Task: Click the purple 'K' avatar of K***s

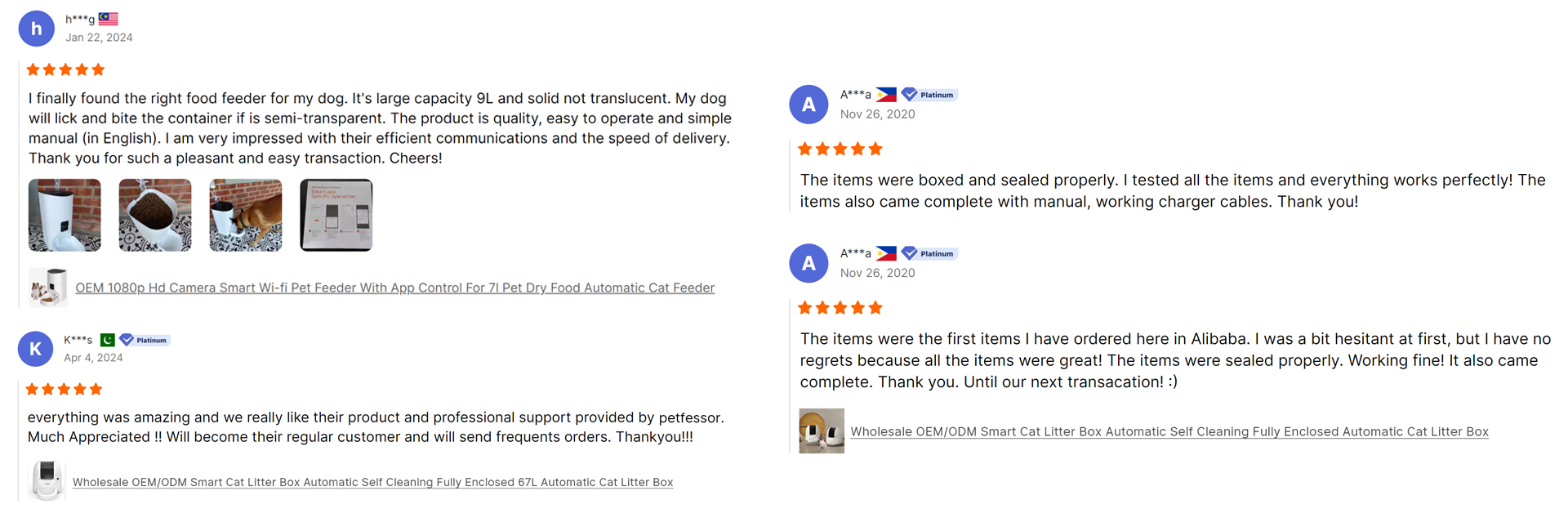Action: coord(35,349)
